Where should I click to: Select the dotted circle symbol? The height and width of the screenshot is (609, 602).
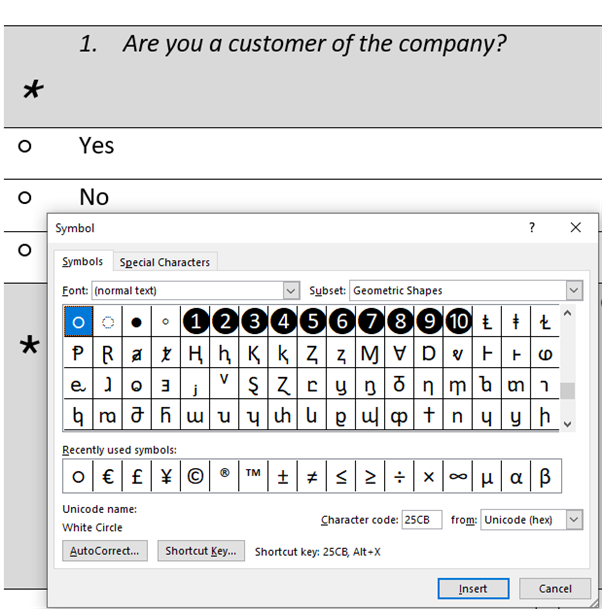click(108, 322)
